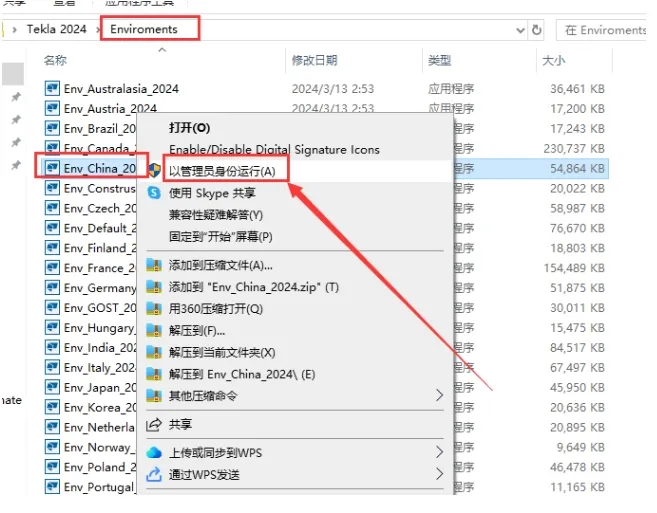Viewport: 657px width, 513px height.
Task: Click the date 2024/3/13 2:53 for Env_Australasia_2024
Action: 333,88
